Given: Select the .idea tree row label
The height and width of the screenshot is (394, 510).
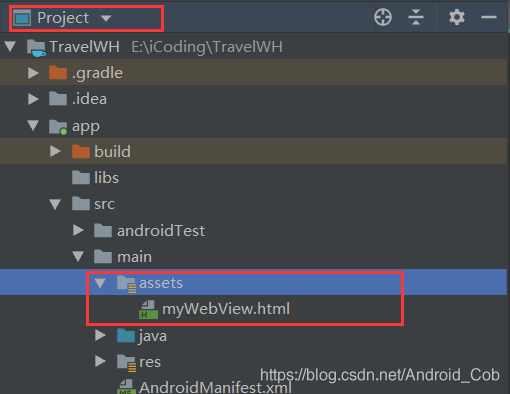Looking at the screenshot, I should pyautogui.click(x=89, y=99).
